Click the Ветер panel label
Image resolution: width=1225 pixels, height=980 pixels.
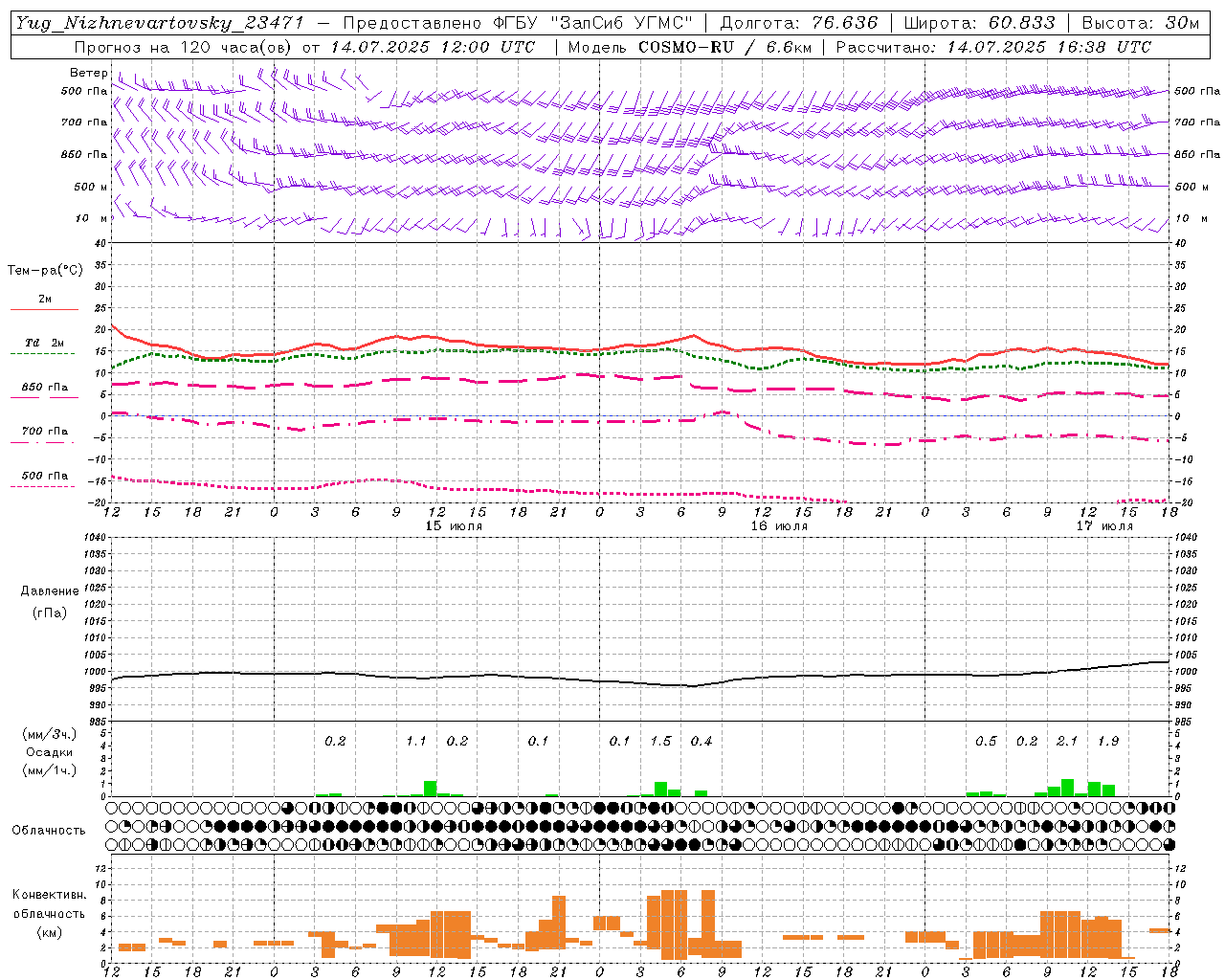pyautogui.click(x=88, y=73)
